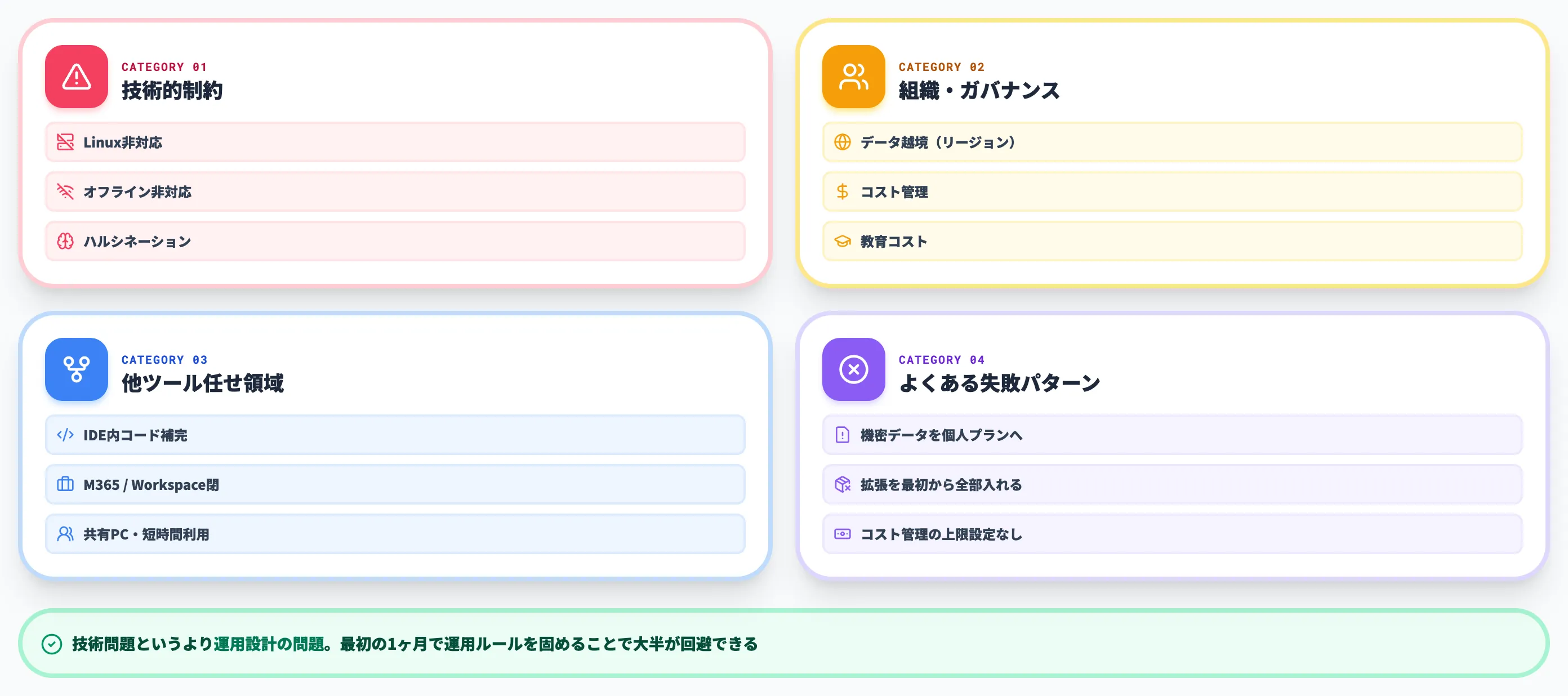Viewport: 1568px width, 696px height.
Task: Click the 組織・ガバナンス heading
Action: 979,91
